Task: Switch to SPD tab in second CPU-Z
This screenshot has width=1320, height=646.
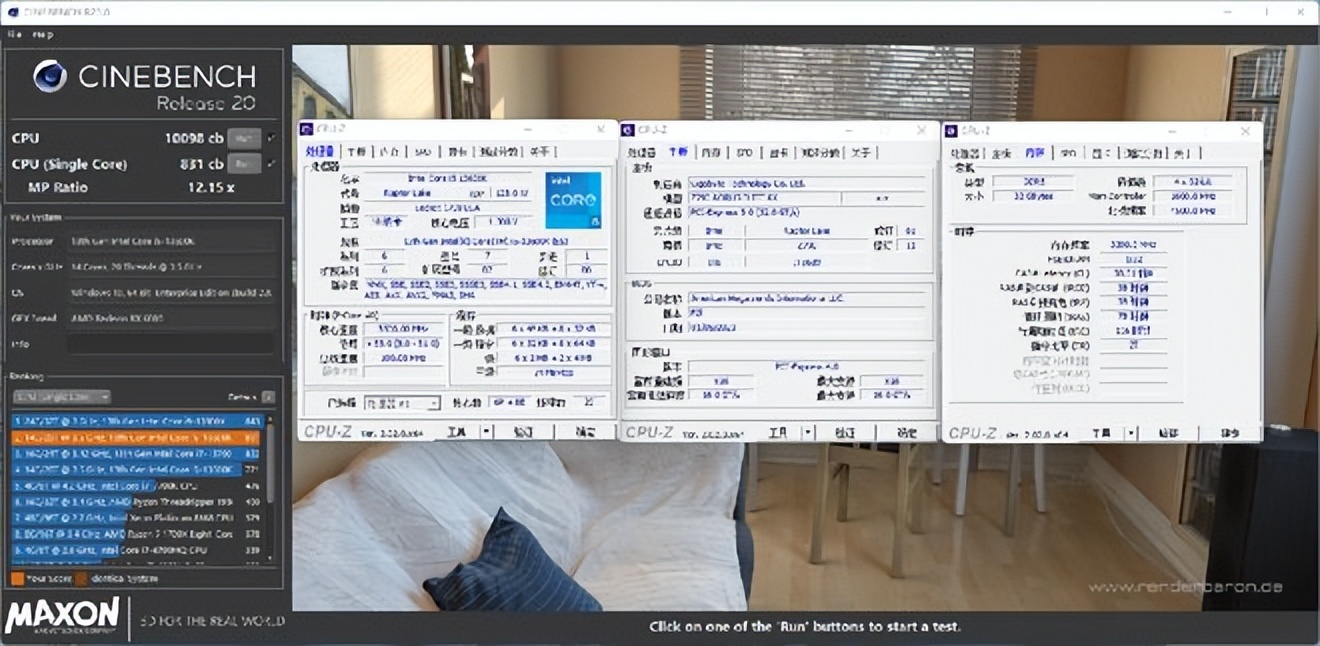Action: (743, 152)
